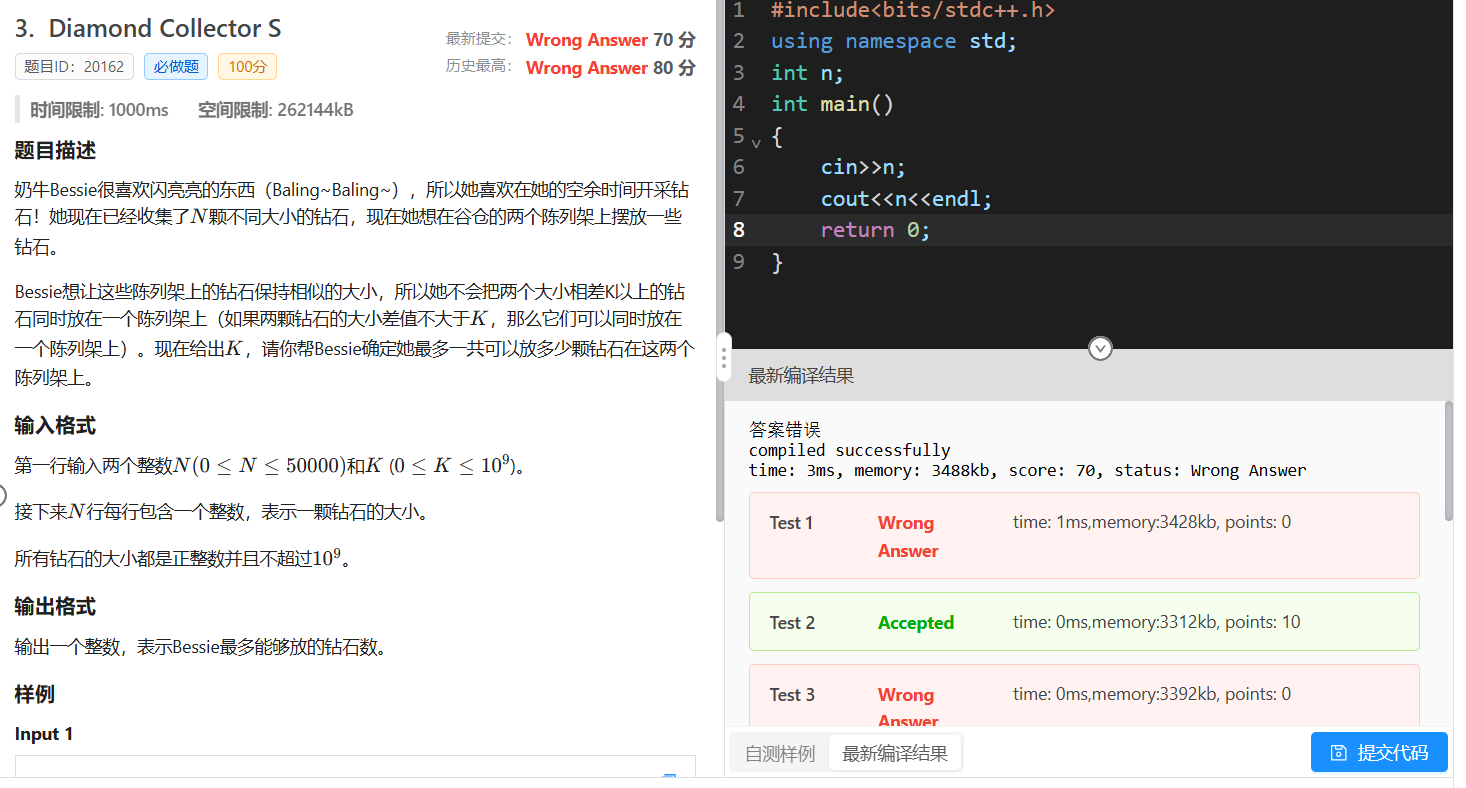Click the left problem panel scrollbar
This screenshot has width=1466, height=788.
719,260
